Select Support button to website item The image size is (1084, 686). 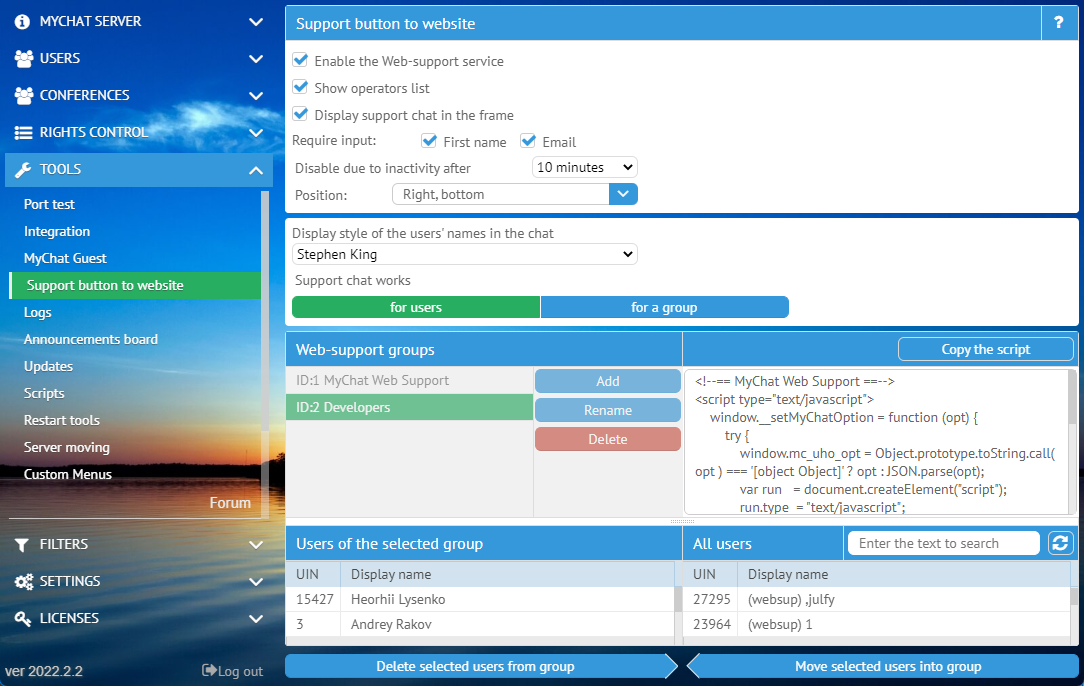coord(136,286)
